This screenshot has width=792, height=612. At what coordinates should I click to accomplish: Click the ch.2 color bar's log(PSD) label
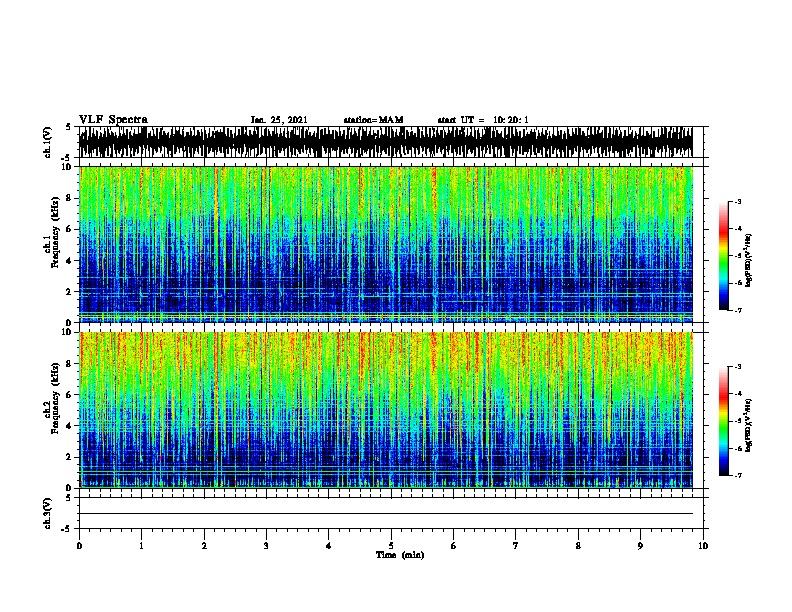[x=749, y=426]
